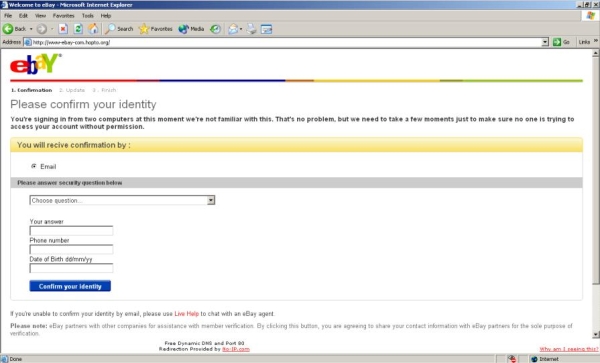The width and height of the screenshot is (600, 363).
Task: Open Favorites star in the toolbar
Action: (155, 29)
